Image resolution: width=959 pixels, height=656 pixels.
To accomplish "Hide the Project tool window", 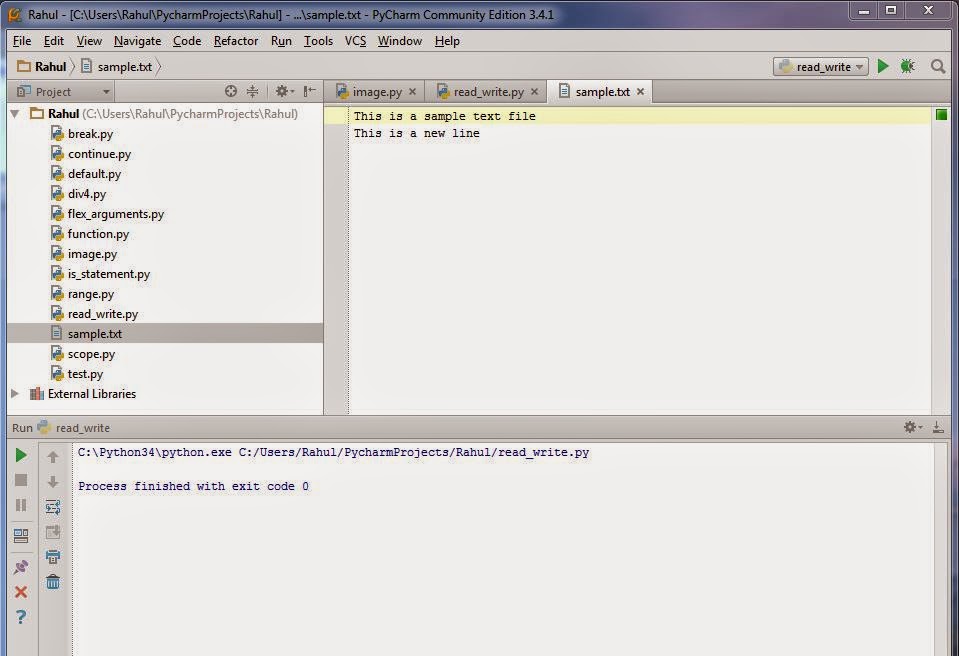I will (x=309, y=92).
